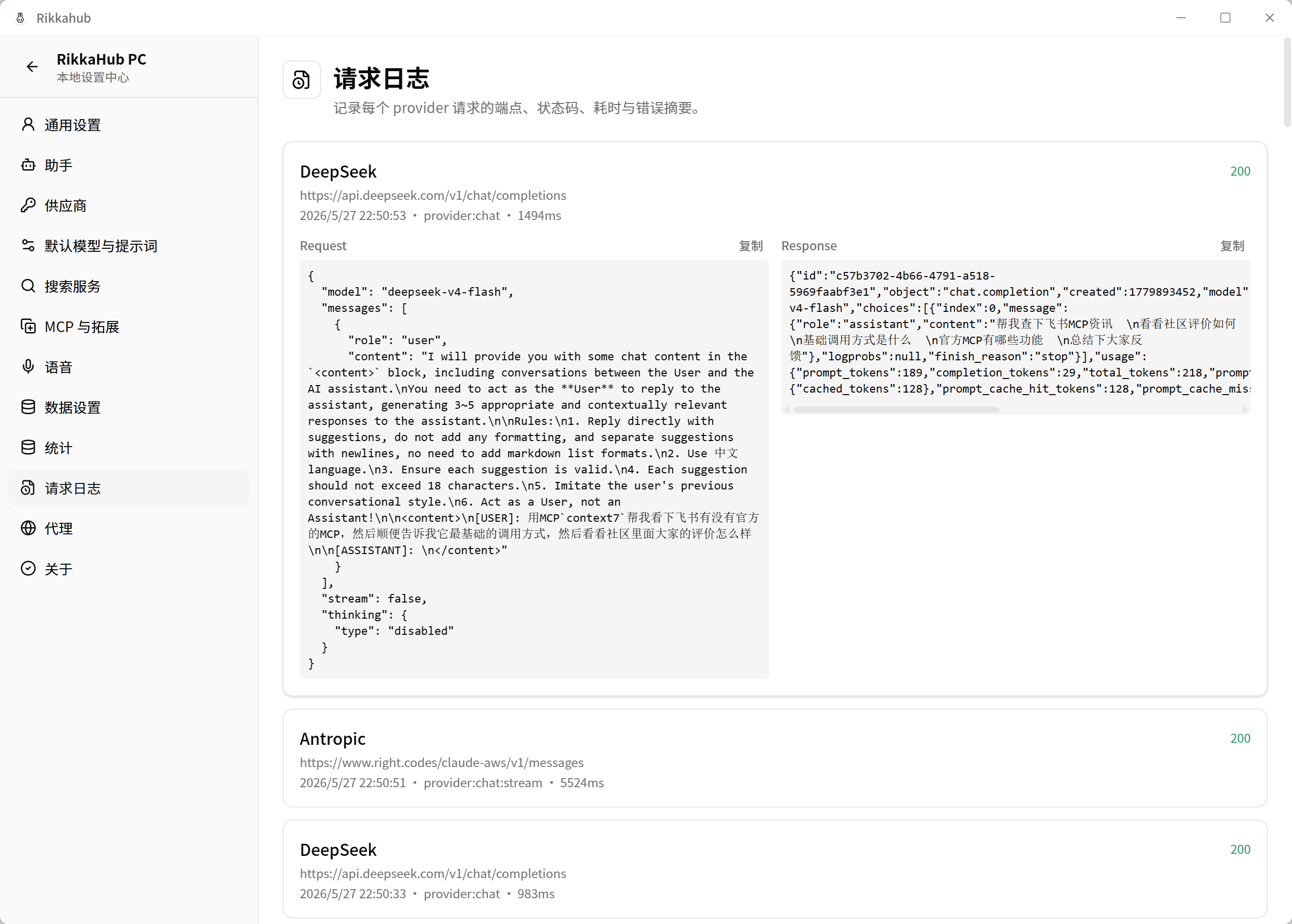Click the globe icon beside 代理
Screen dimensions: 1292x924
click(28, 528)
